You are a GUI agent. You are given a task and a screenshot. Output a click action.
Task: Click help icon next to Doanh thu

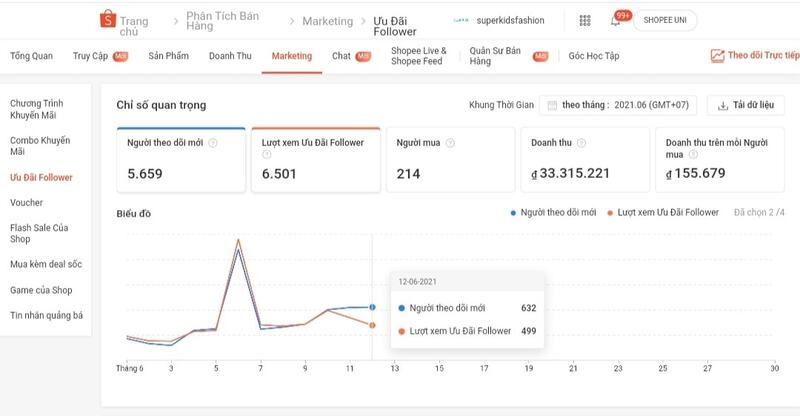[x=580, y=143]
